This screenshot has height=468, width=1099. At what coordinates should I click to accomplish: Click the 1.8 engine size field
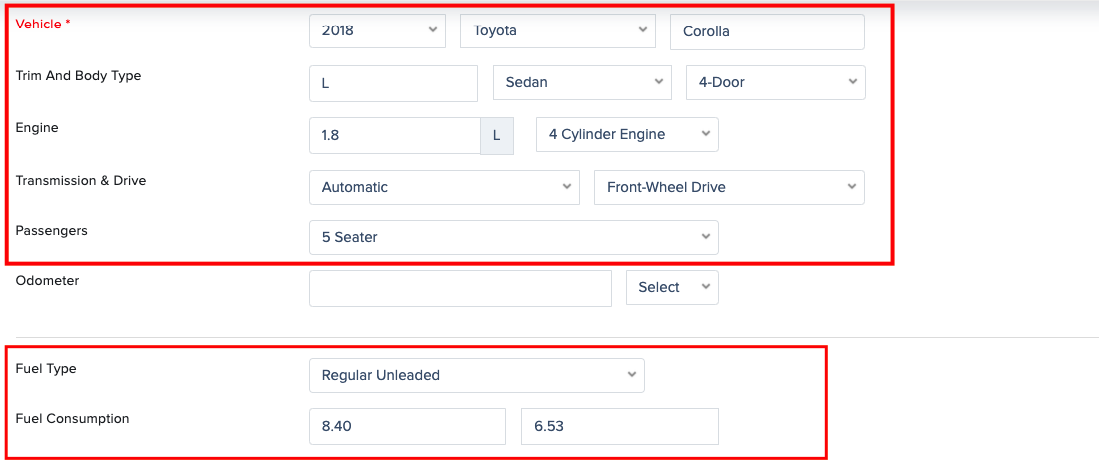coord(394,135)
